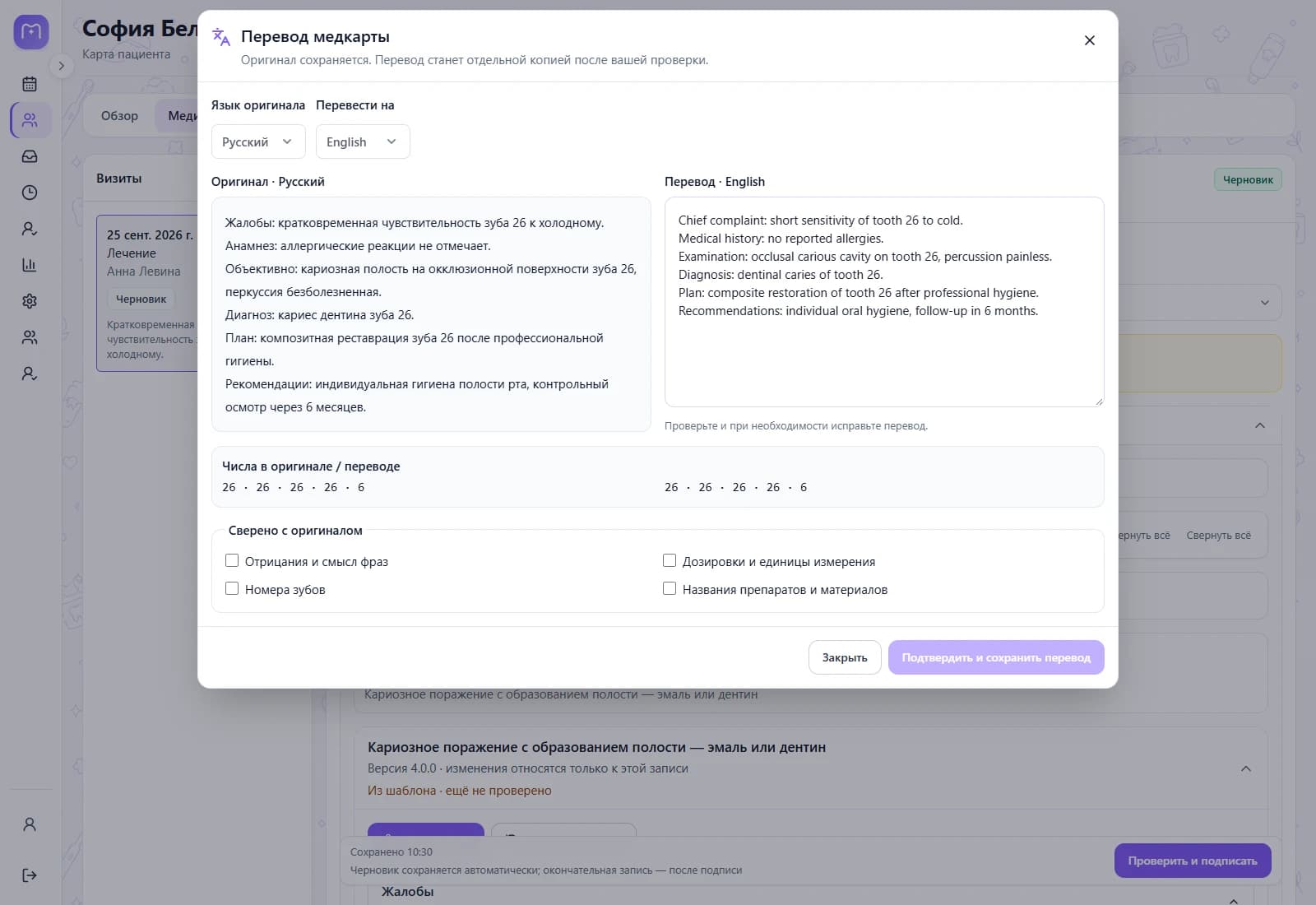
Task: Open the user profile icon near sidebar bottom
Action: pyautogui.click(x=30, y=824)
